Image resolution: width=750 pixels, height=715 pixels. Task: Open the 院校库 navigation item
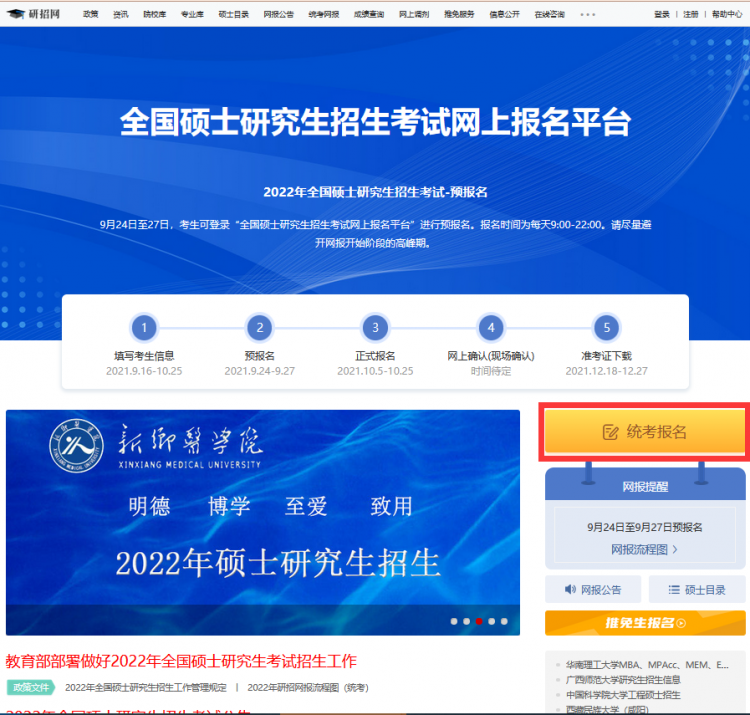(x=155, y=15)
